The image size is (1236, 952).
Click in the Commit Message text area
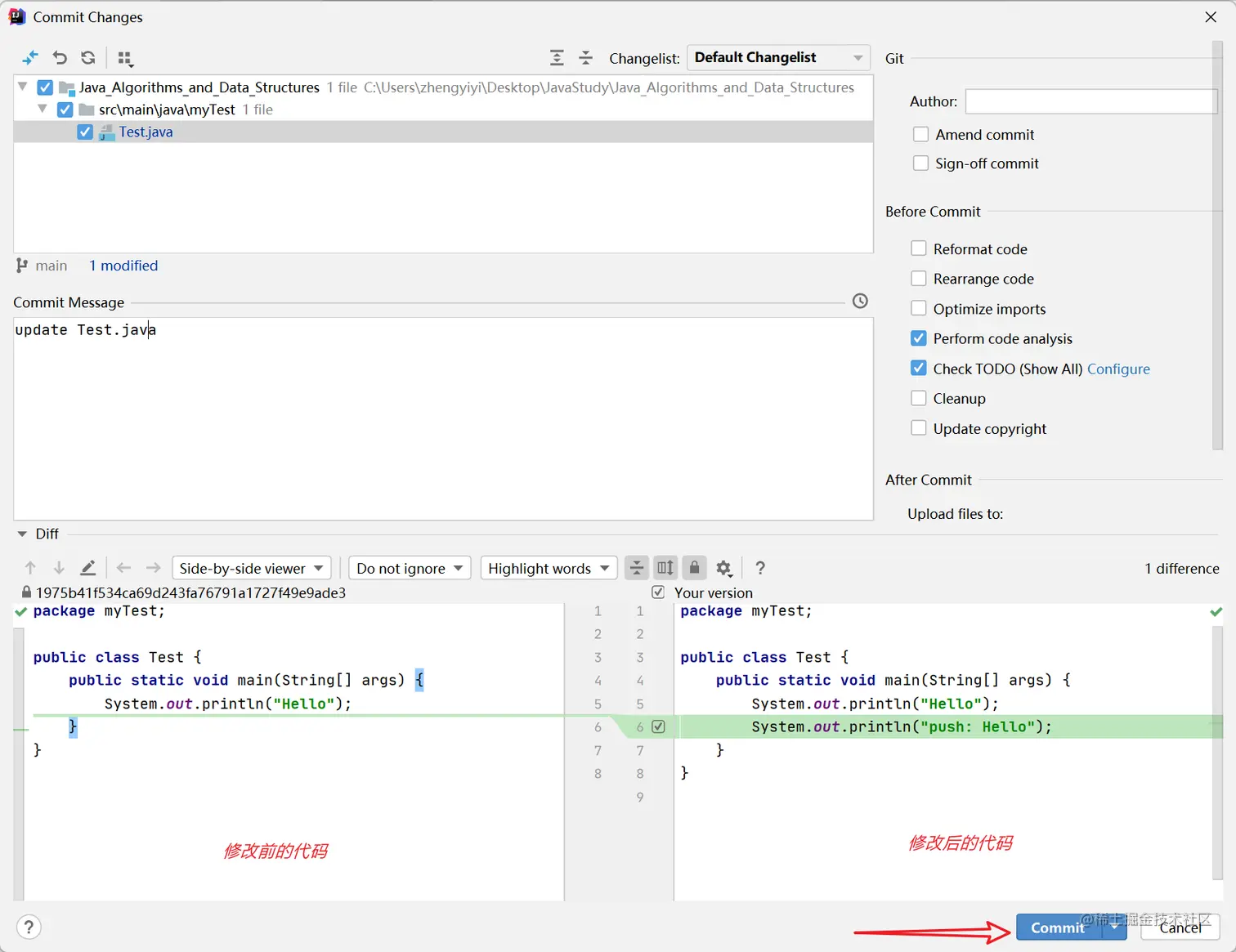click(443, 418)
